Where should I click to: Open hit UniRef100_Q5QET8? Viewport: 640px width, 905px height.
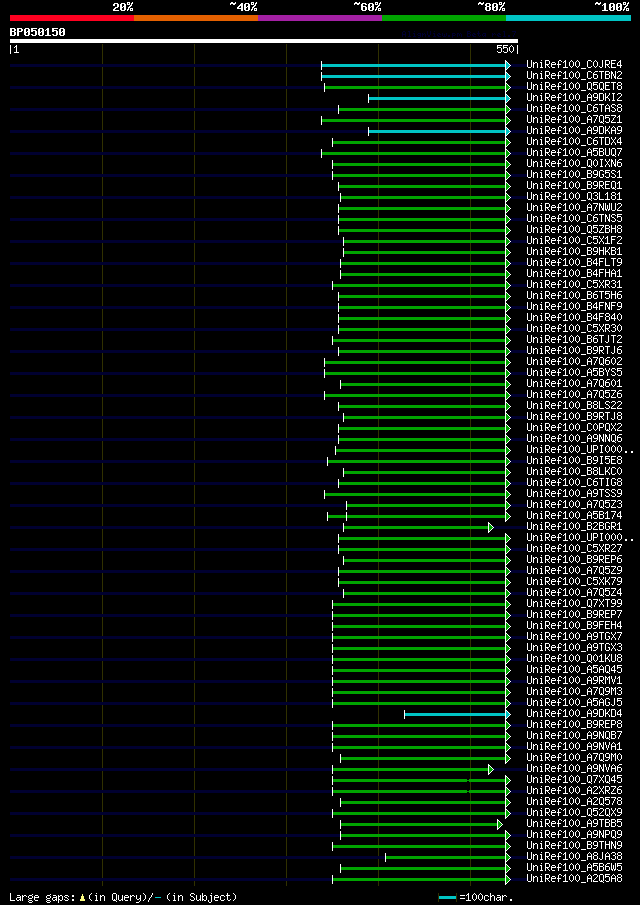click(x=574, y=87)
